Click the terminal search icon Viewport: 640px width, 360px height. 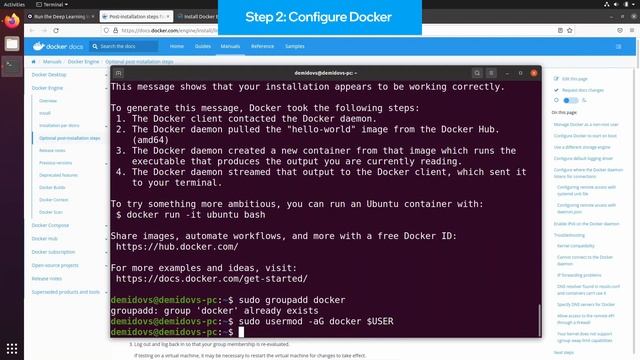(477, 73)
